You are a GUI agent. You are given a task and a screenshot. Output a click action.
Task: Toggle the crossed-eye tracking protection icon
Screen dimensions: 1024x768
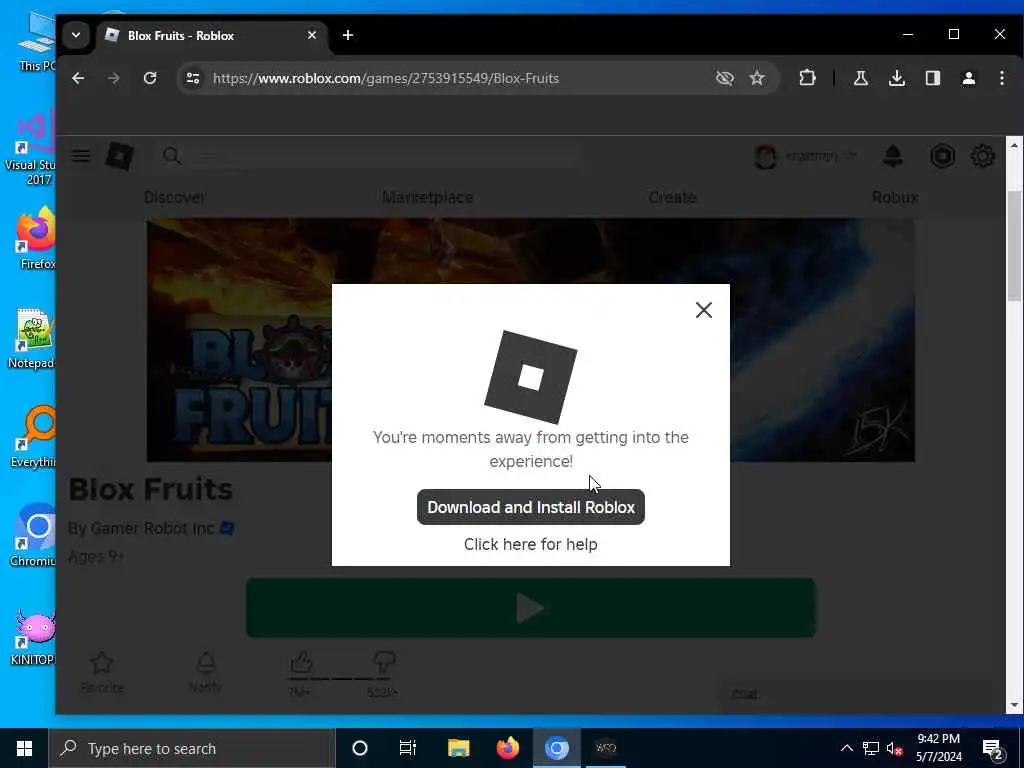[x=724, y=78]
